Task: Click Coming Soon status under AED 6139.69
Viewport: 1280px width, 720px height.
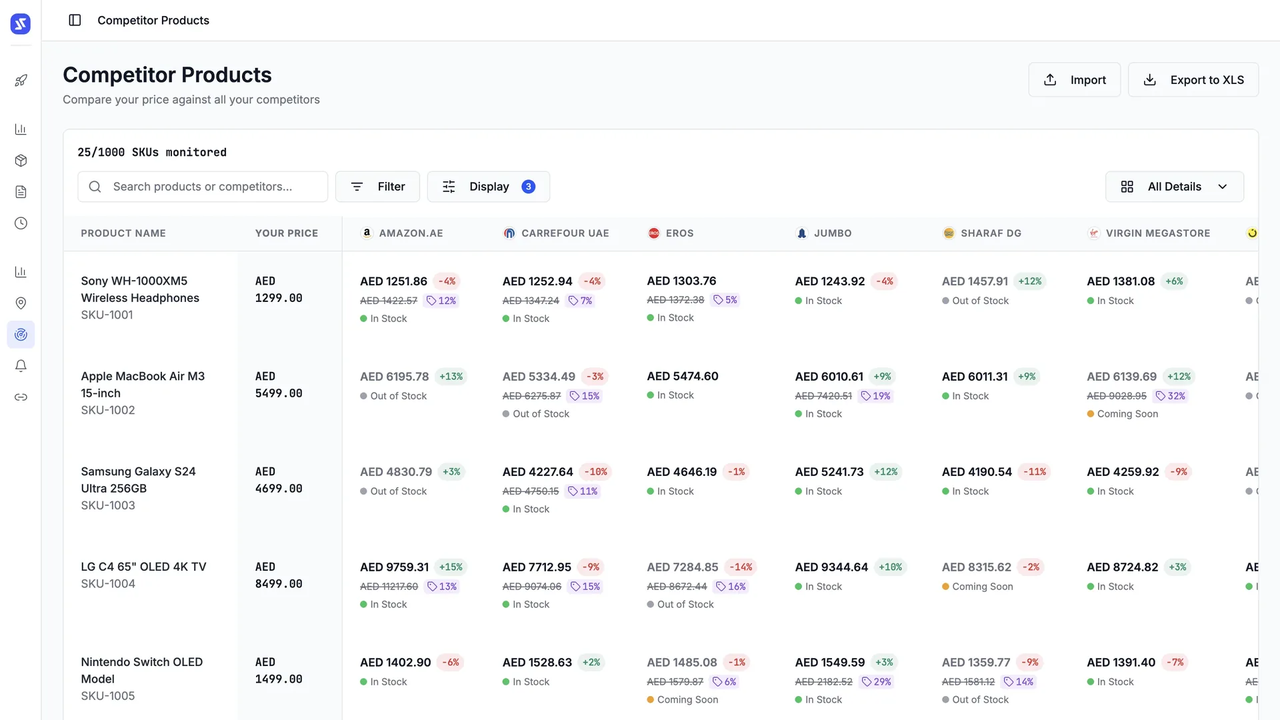Action: pyautogui.click(x=1122, y=414)
